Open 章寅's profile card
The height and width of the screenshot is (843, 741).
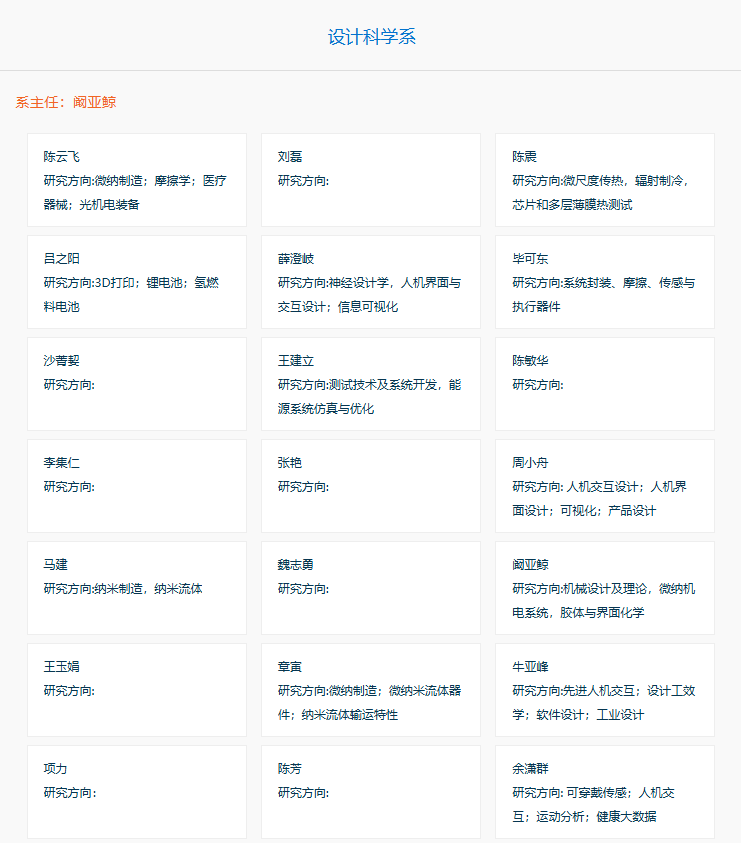tap(371, 690)
